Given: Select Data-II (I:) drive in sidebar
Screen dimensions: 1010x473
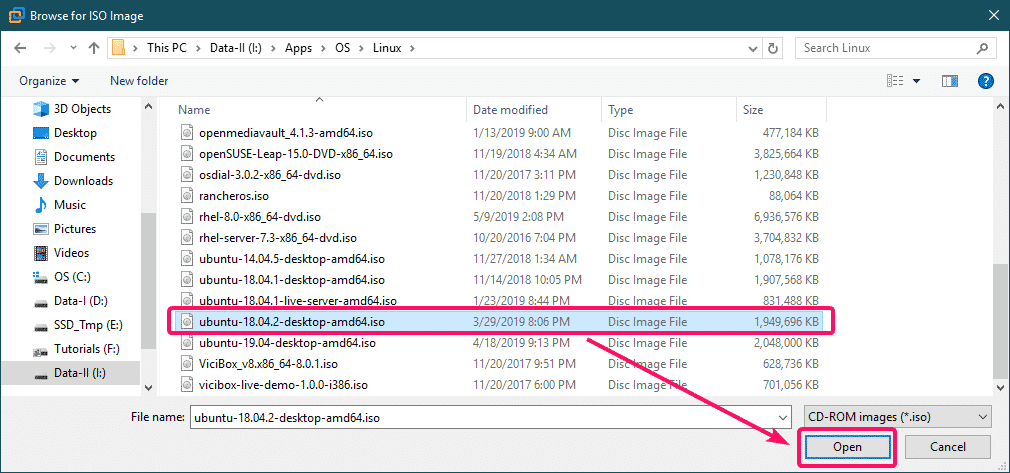Looking at the screenshot, I should pos(70,373).
